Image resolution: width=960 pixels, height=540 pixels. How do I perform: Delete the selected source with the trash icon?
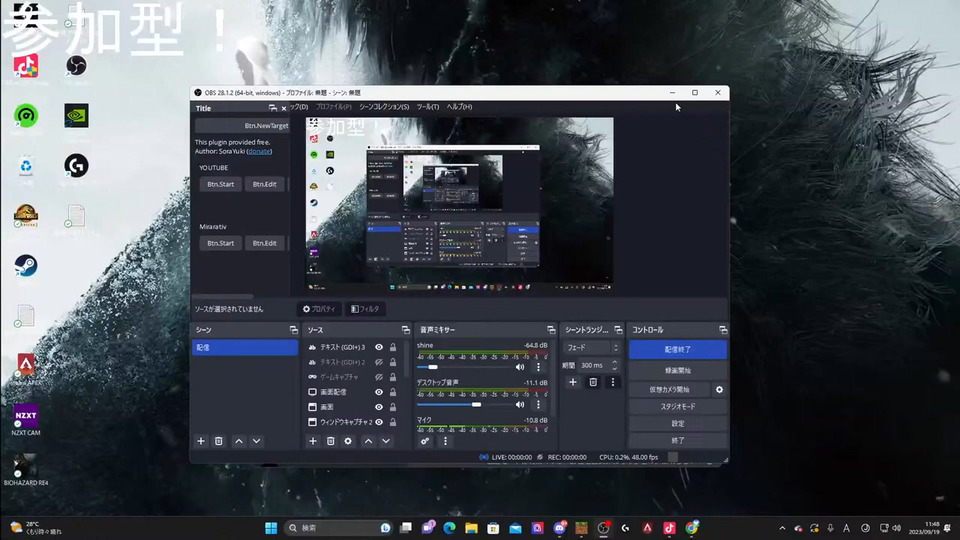coord(330,441)
